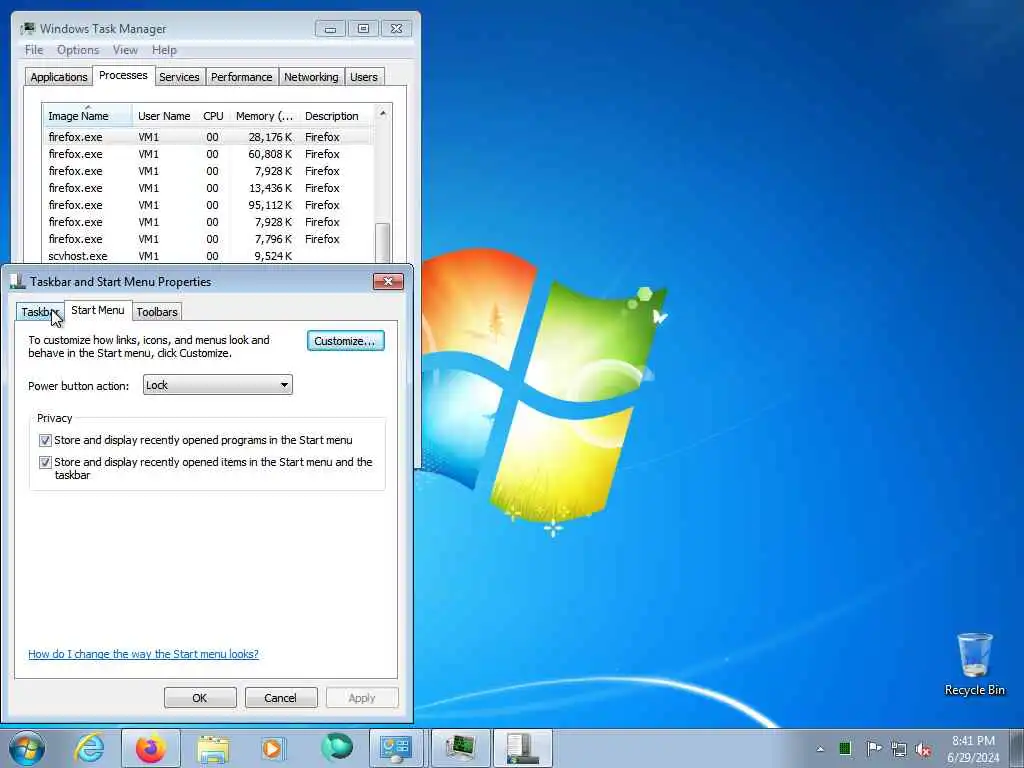The height and width of the screenshot is (768, 1024).
Task: Switch to the Users tab
Action: pyautogui.click(x=364, y=77)
